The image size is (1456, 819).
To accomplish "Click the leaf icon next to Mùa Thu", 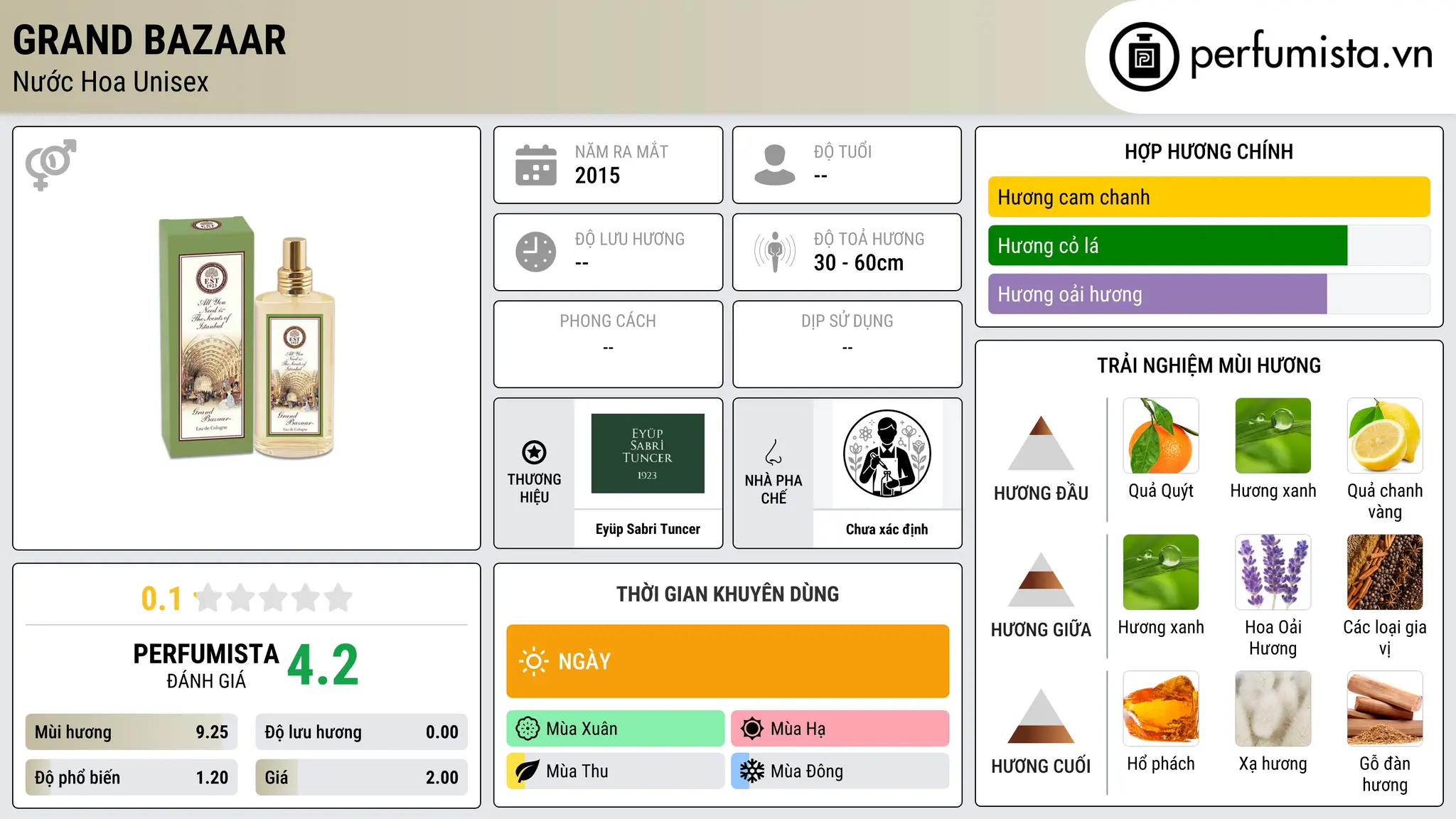I will click(x=528, y=771).
